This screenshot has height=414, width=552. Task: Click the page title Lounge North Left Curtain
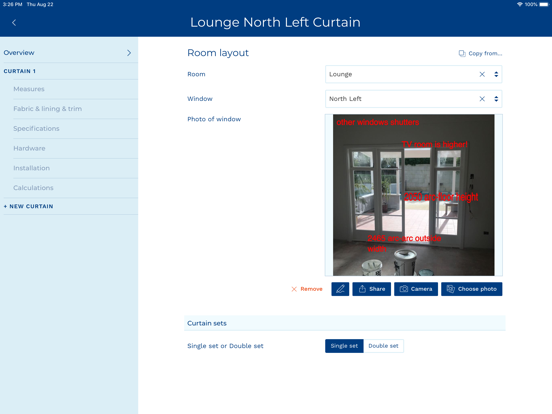tap(275, 23)
